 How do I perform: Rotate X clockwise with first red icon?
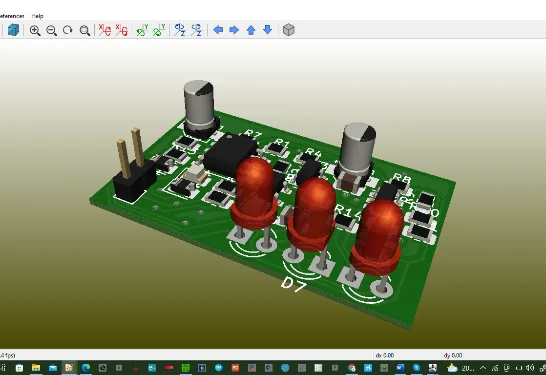tap(104, 30)
